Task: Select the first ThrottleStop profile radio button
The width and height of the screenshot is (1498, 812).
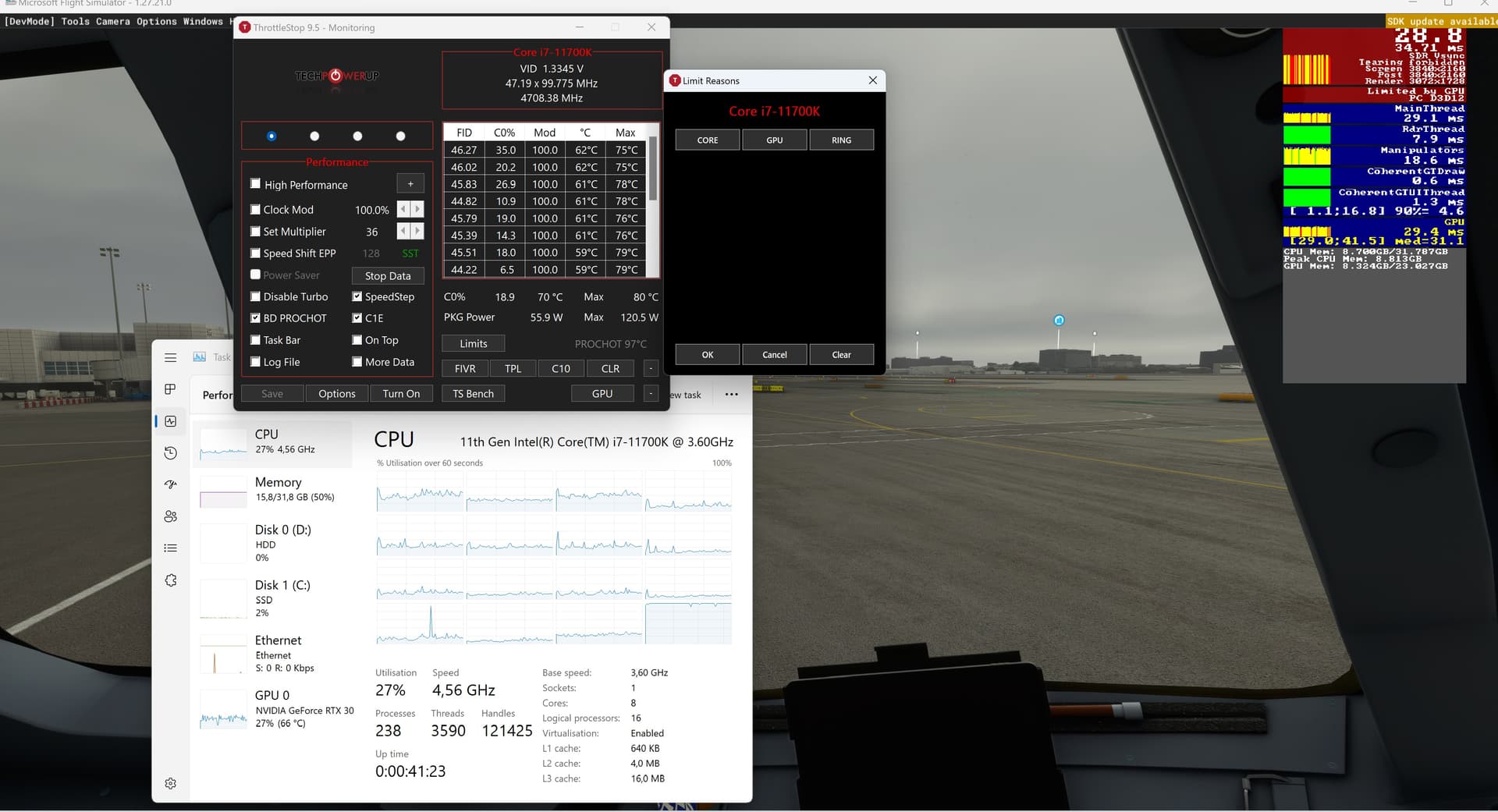Action: (x=271, y=136)
